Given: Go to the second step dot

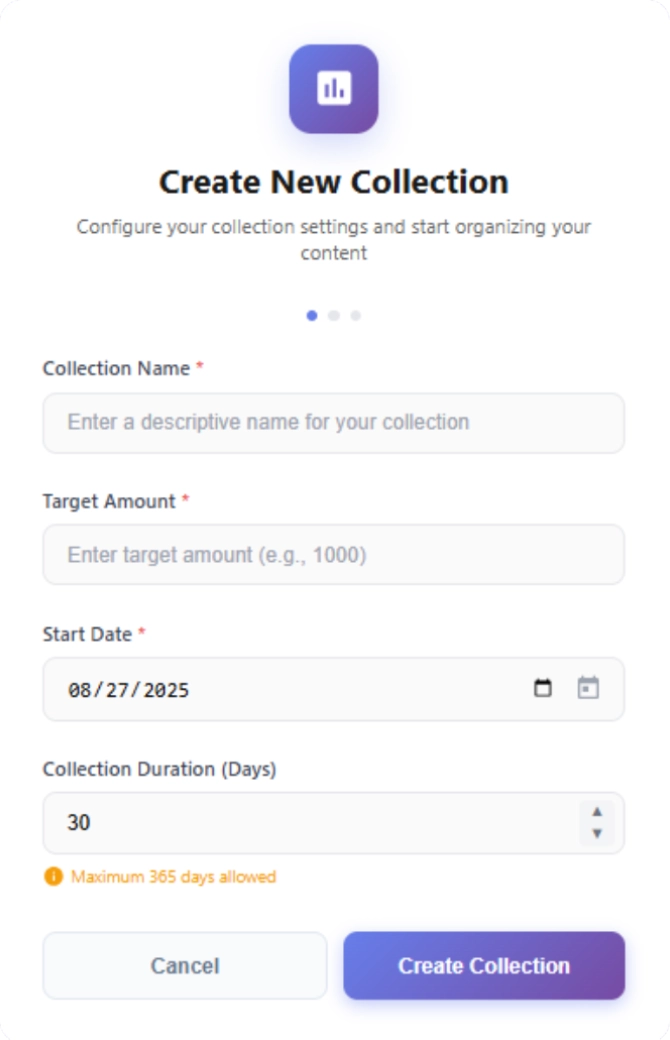Looking at the screenshot, I should [x=334, y=315].
